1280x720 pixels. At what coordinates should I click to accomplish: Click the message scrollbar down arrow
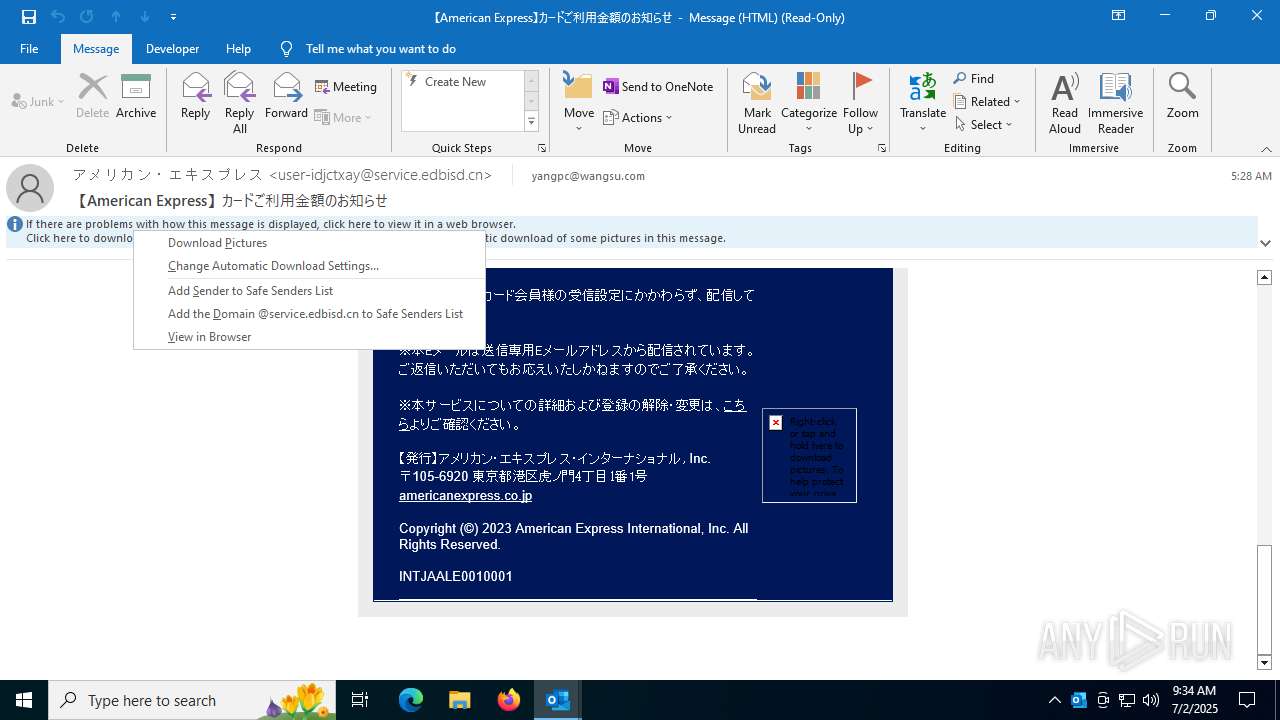[x=1265, y=663]
